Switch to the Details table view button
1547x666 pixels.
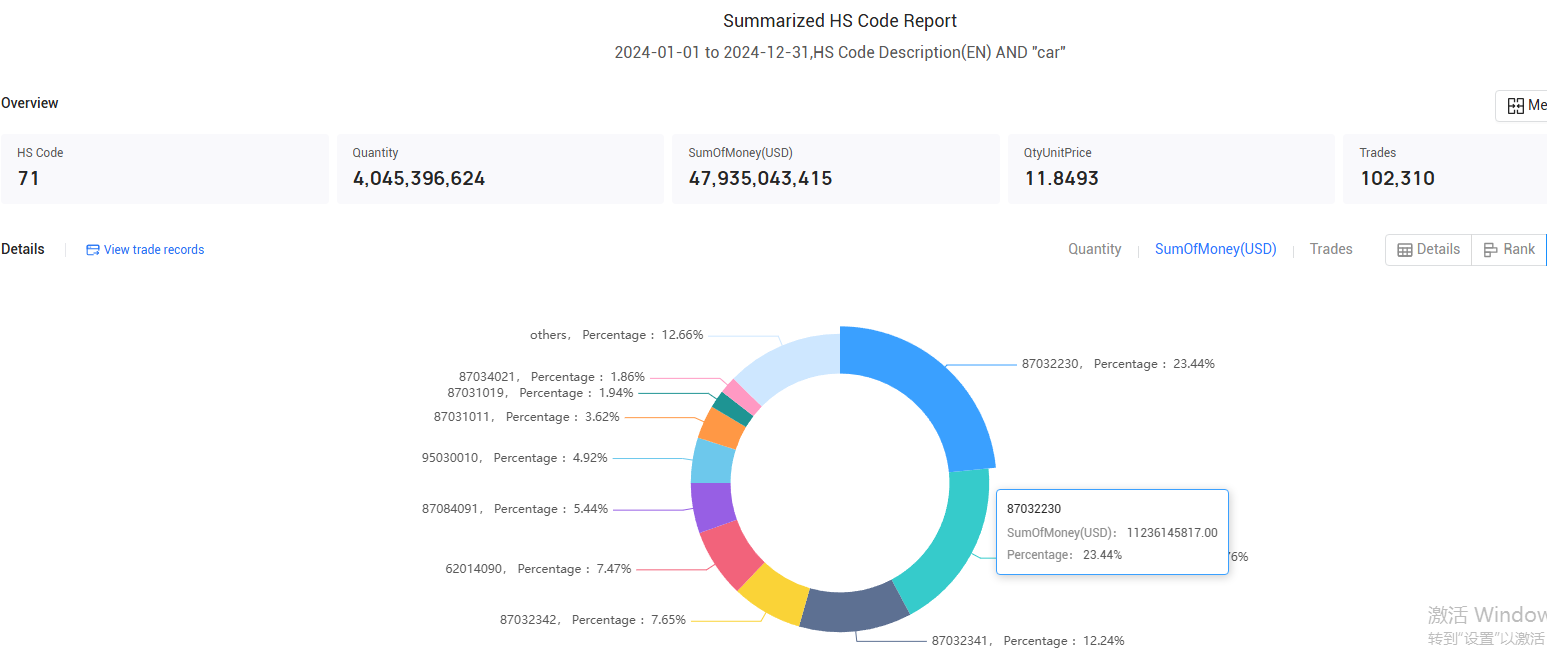coord(1428,249)
